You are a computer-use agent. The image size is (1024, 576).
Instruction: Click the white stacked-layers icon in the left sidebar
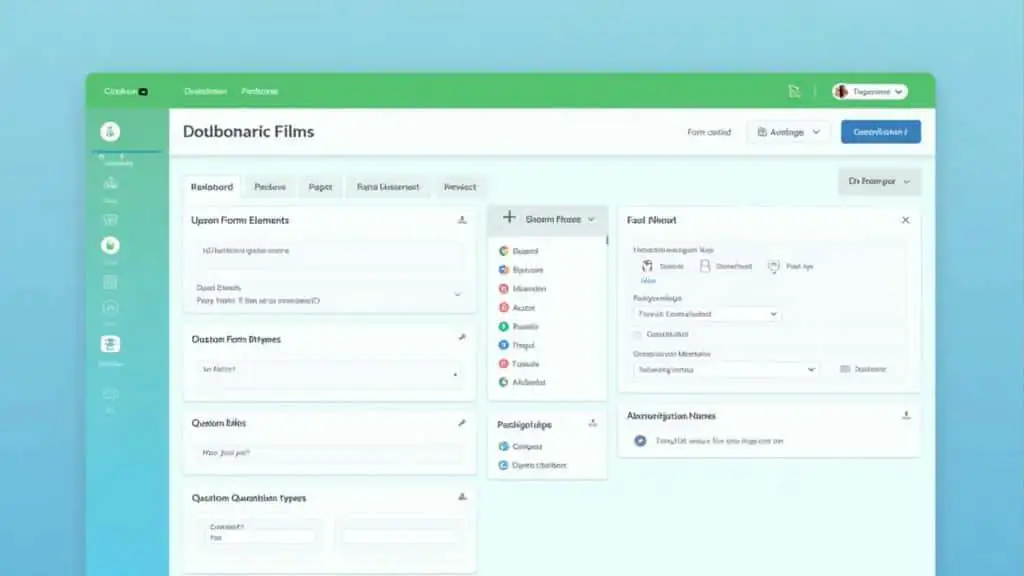point(110,344)
